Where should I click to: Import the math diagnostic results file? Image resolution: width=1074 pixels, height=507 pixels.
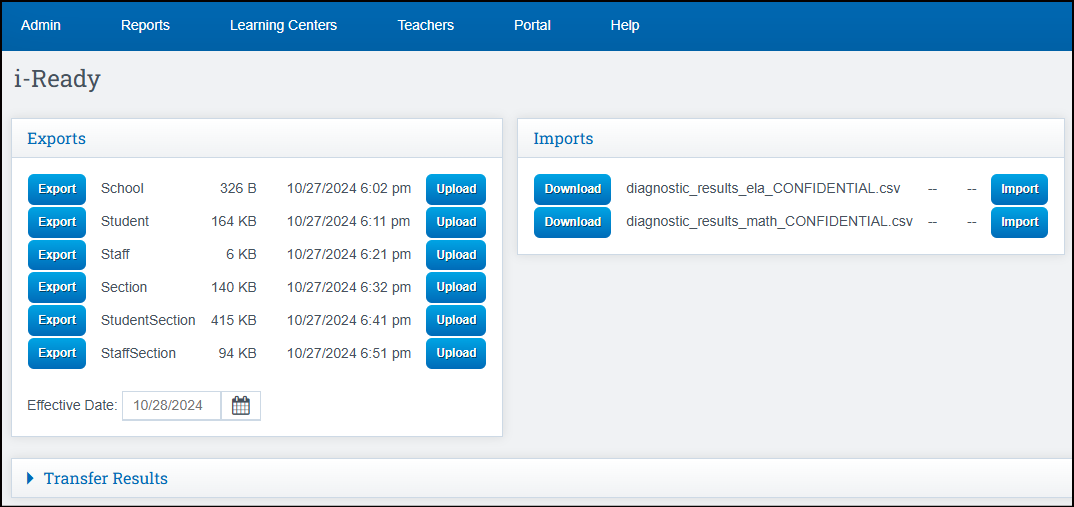coord(1019,222)
